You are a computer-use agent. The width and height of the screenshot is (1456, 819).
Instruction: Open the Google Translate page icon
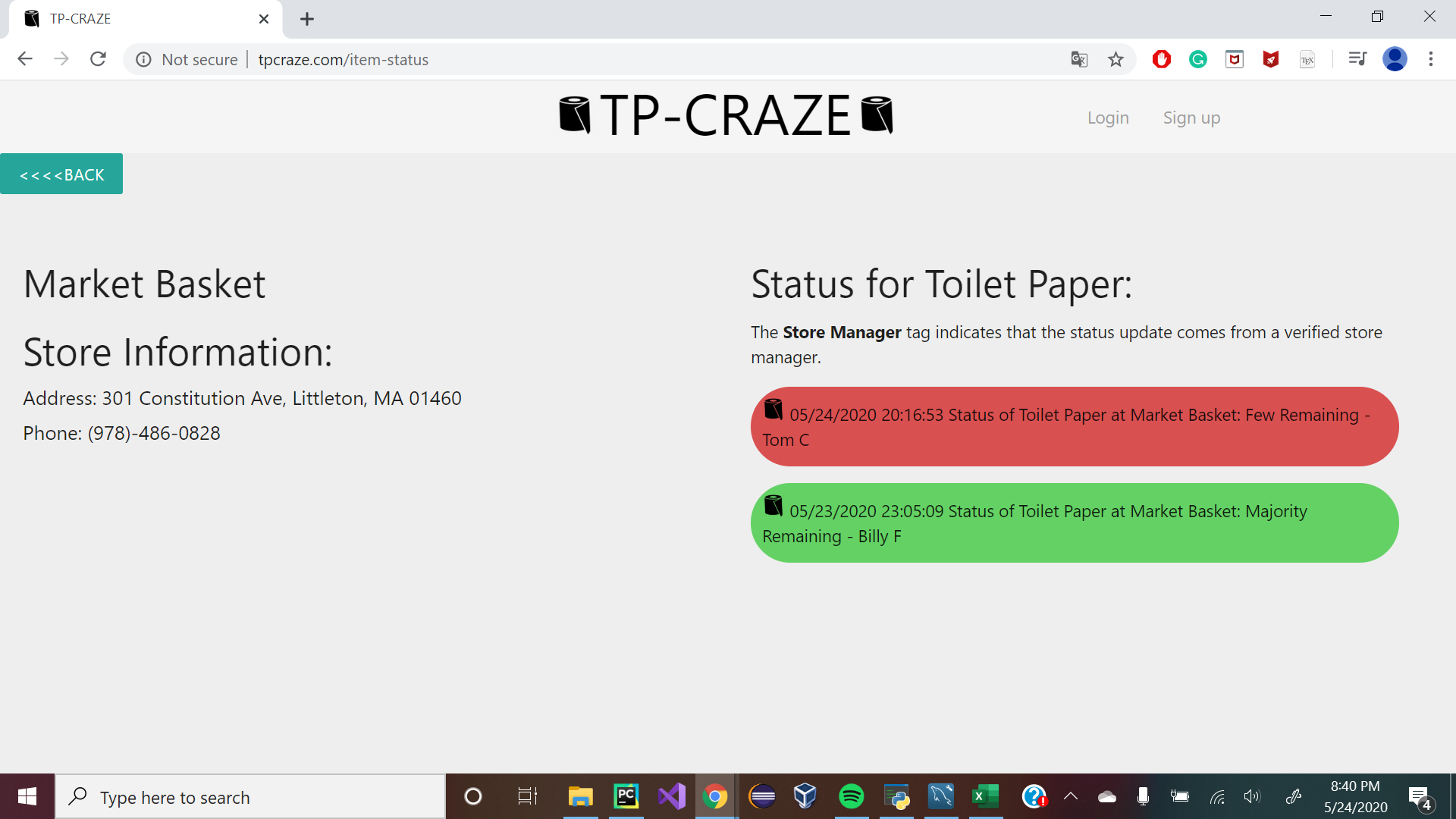click(1079, 59)
